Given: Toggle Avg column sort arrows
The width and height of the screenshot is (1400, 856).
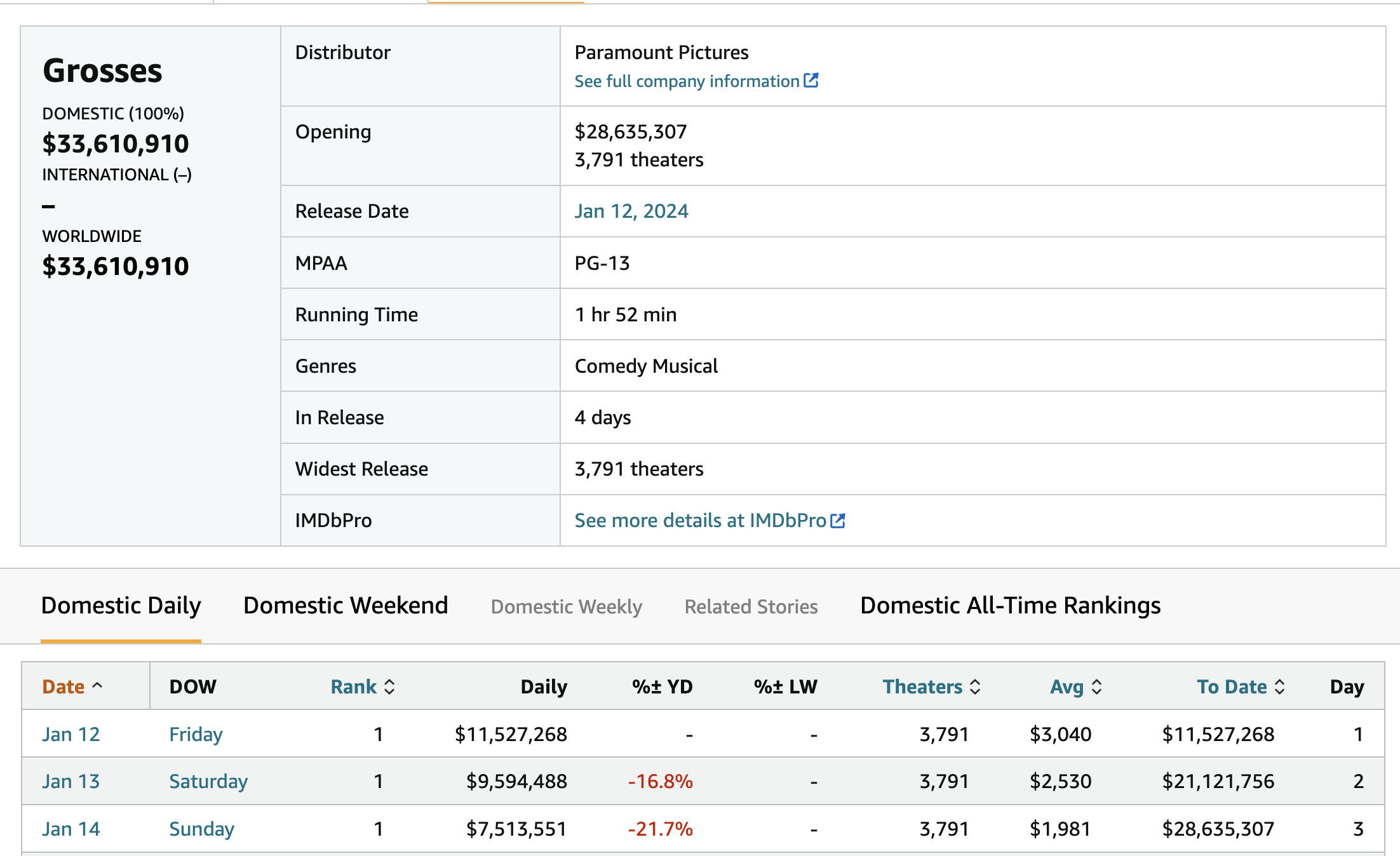Looking at the screenshot, I should (x=1097, y=686).
